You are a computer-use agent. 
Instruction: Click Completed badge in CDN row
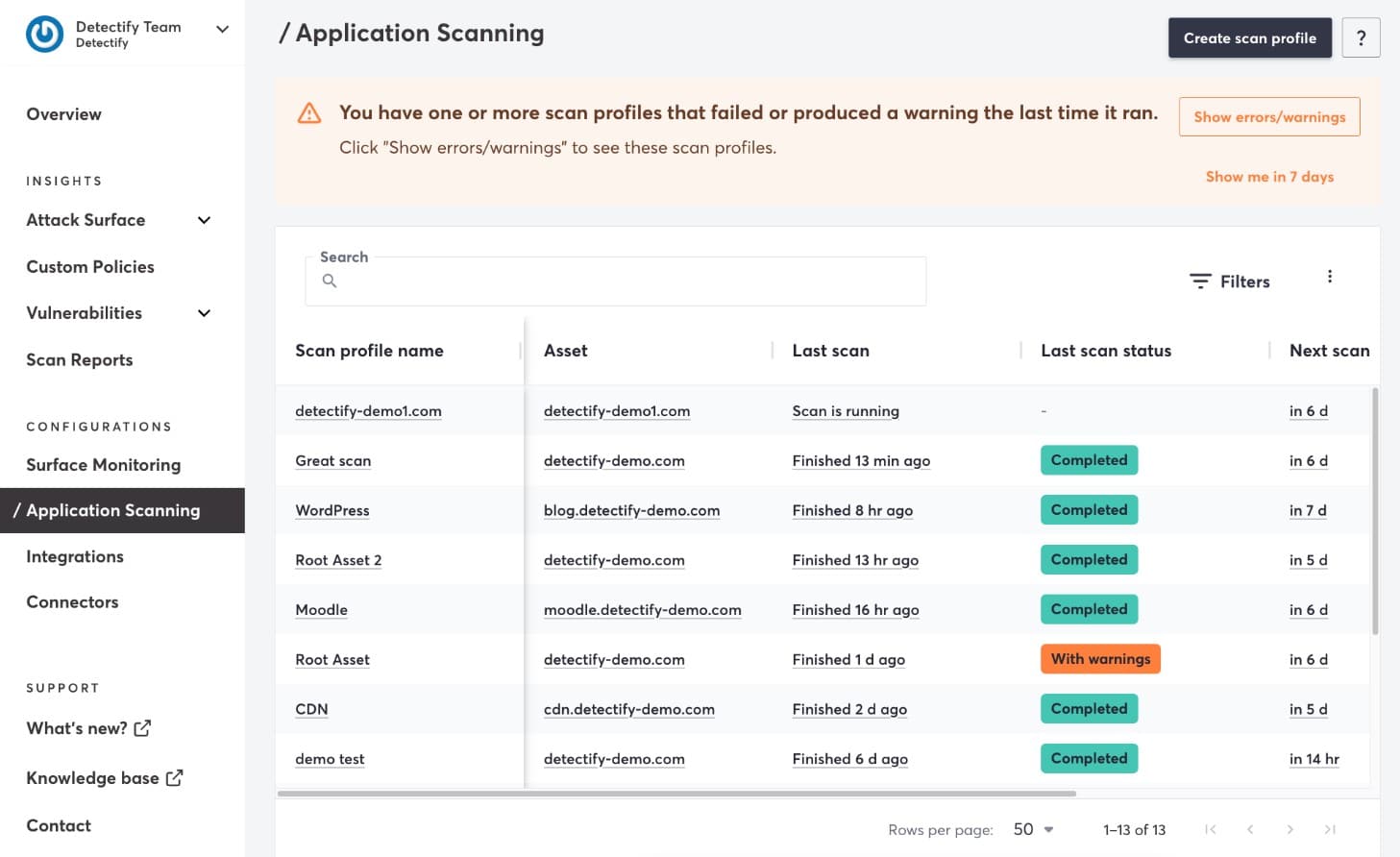pyautogui.click(x=1089, y=709)
